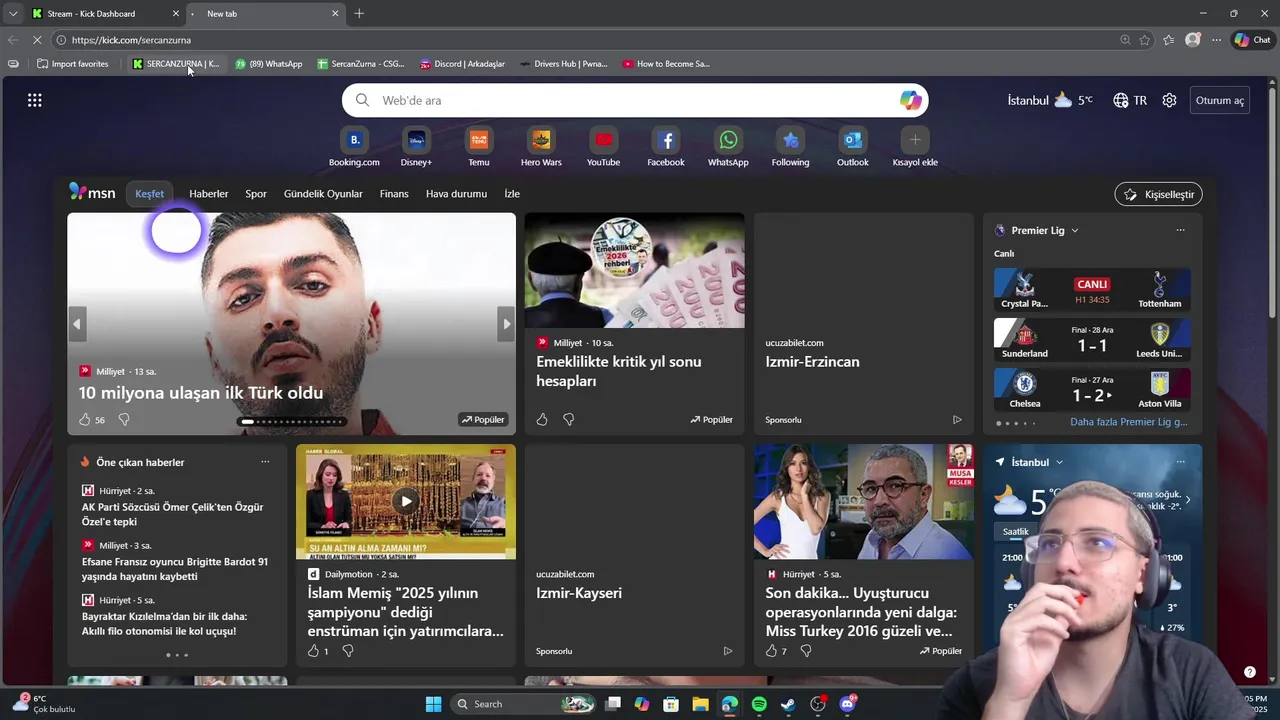Show previous headline slide arrow
The width and height of the screenshot is (1280, 720).
77,324
